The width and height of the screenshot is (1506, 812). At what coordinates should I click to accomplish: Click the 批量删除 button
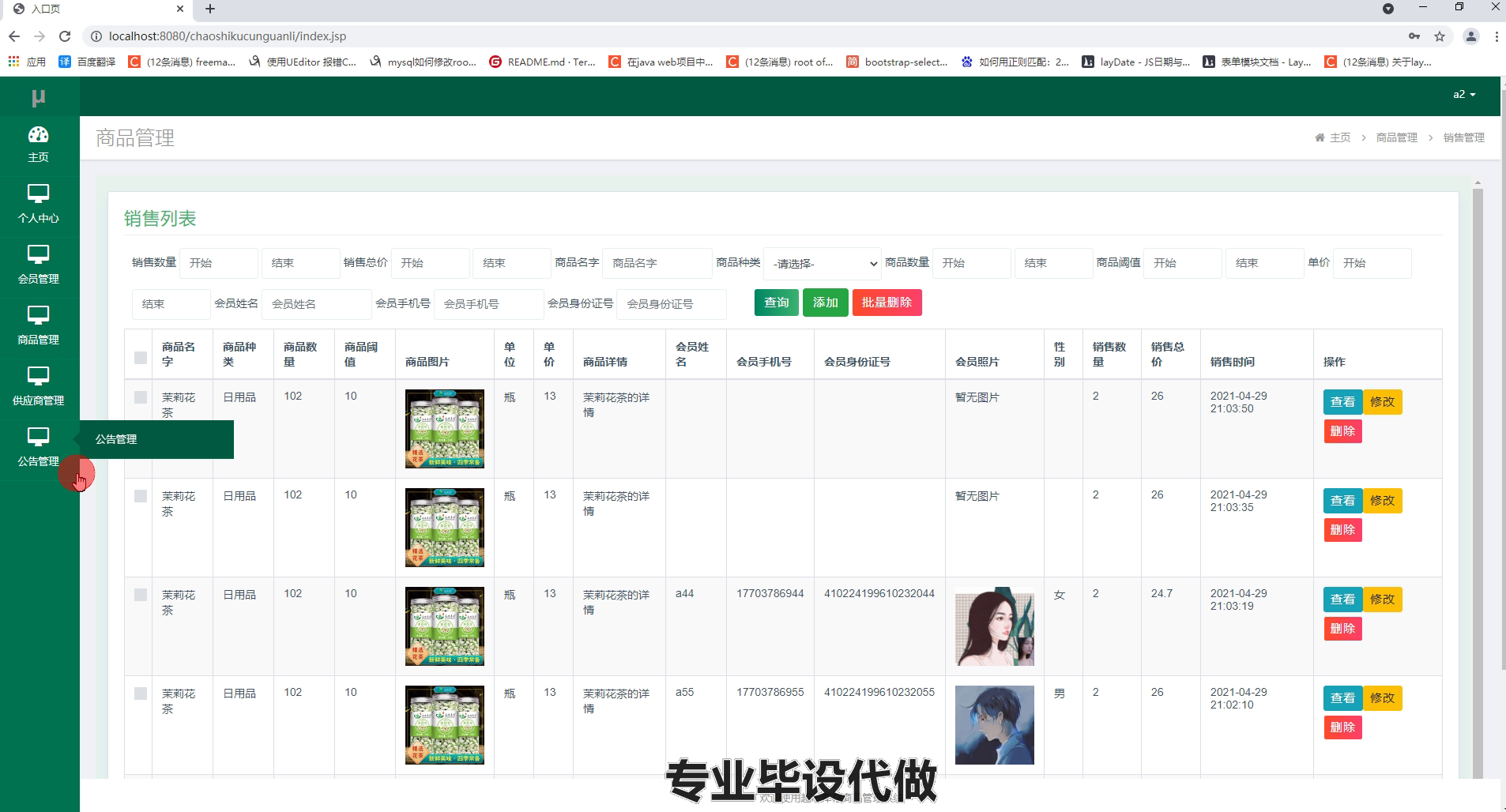point(887,303)
